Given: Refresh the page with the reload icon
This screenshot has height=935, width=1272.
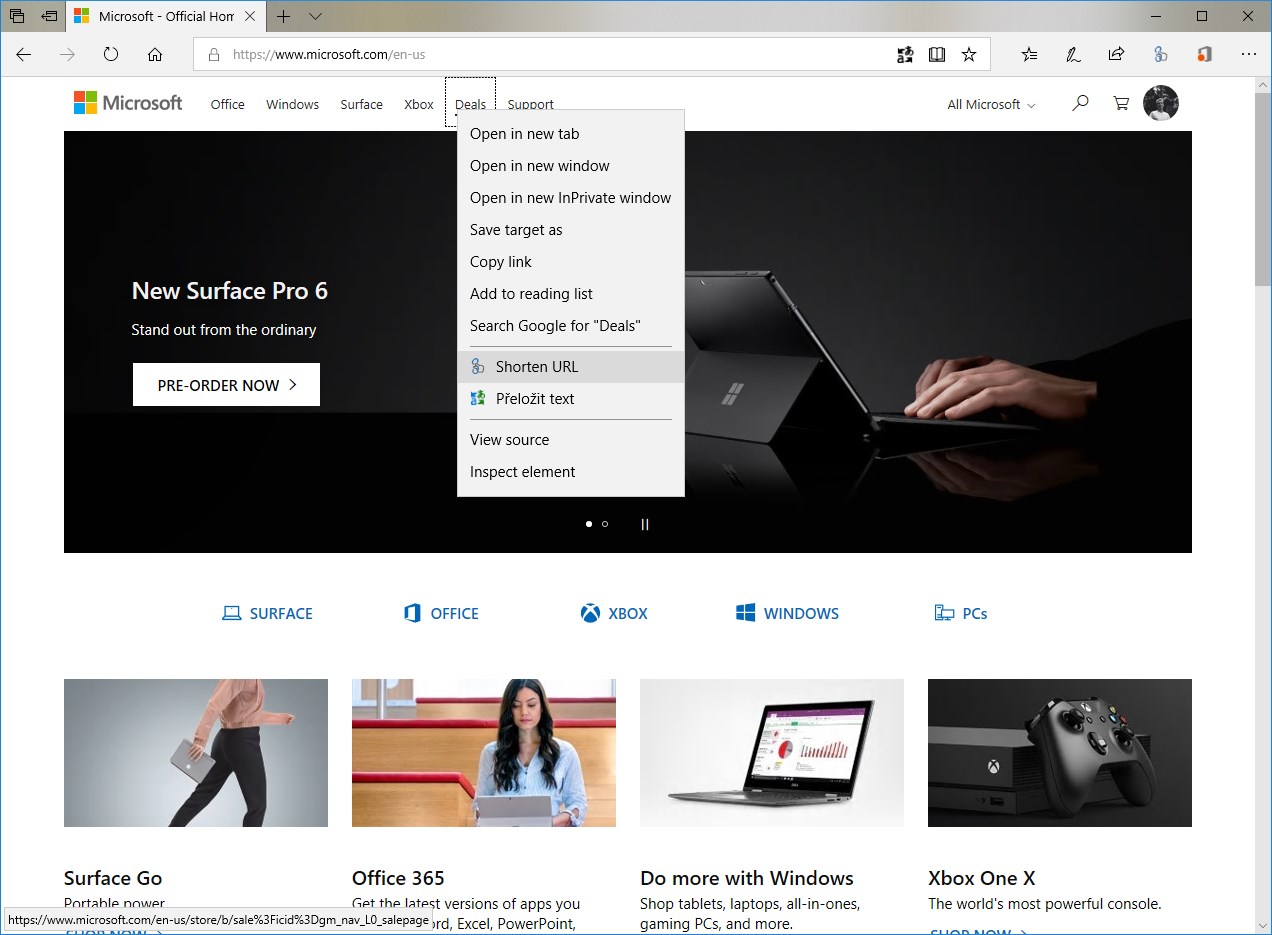Looking at the screenshot, I should (x=111, y=55).
